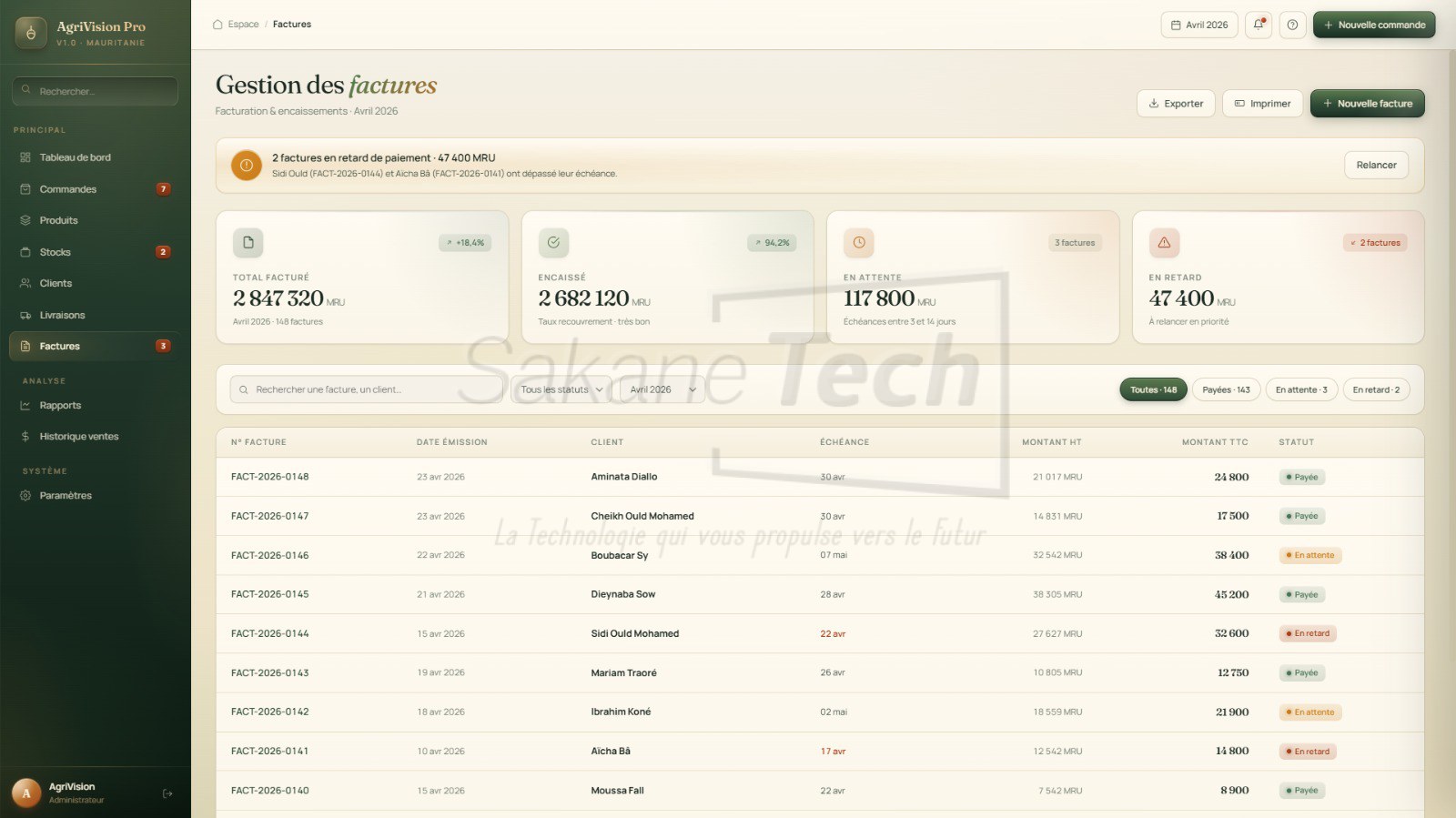Click the Clients sidebar icon
The width and height of the screenshot is (1456, 818).
point(25,283)
